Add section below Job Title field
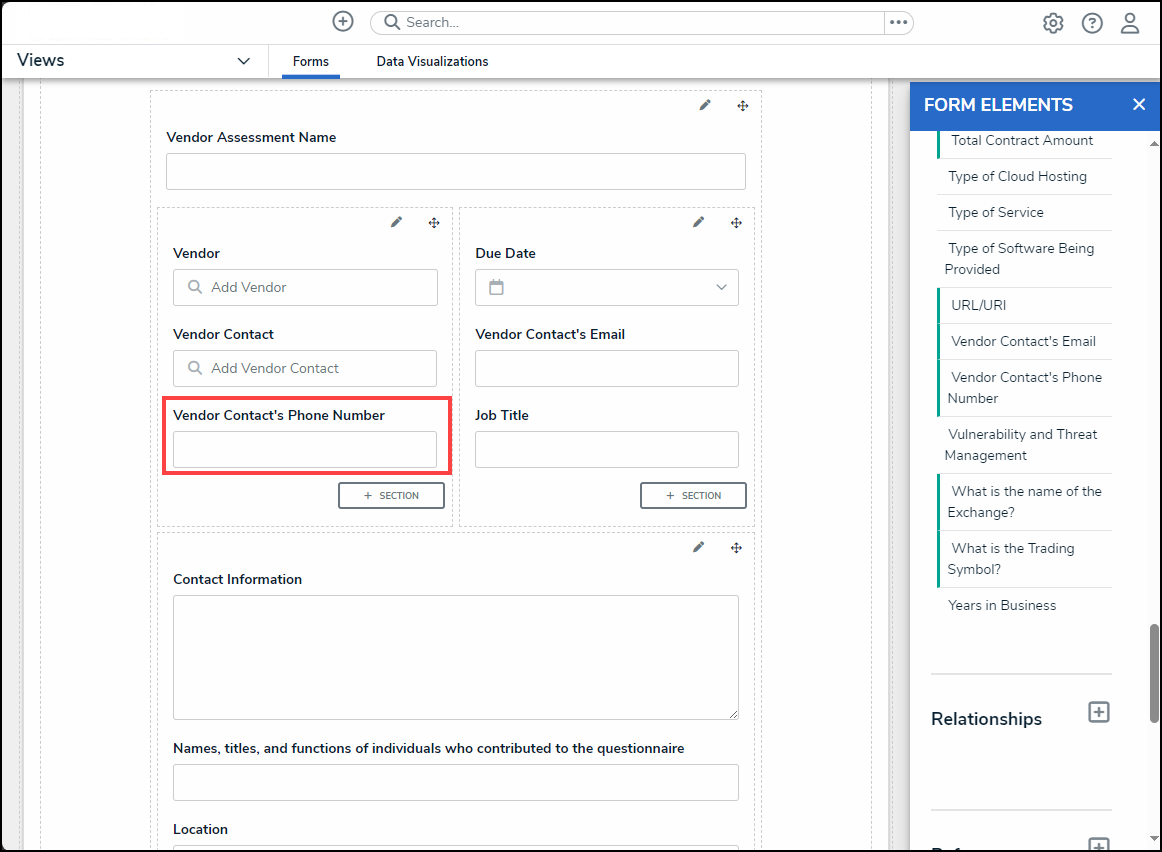The height and width of the screenshot is (852, 1162). pyautogui.click(x=693, y=495)
